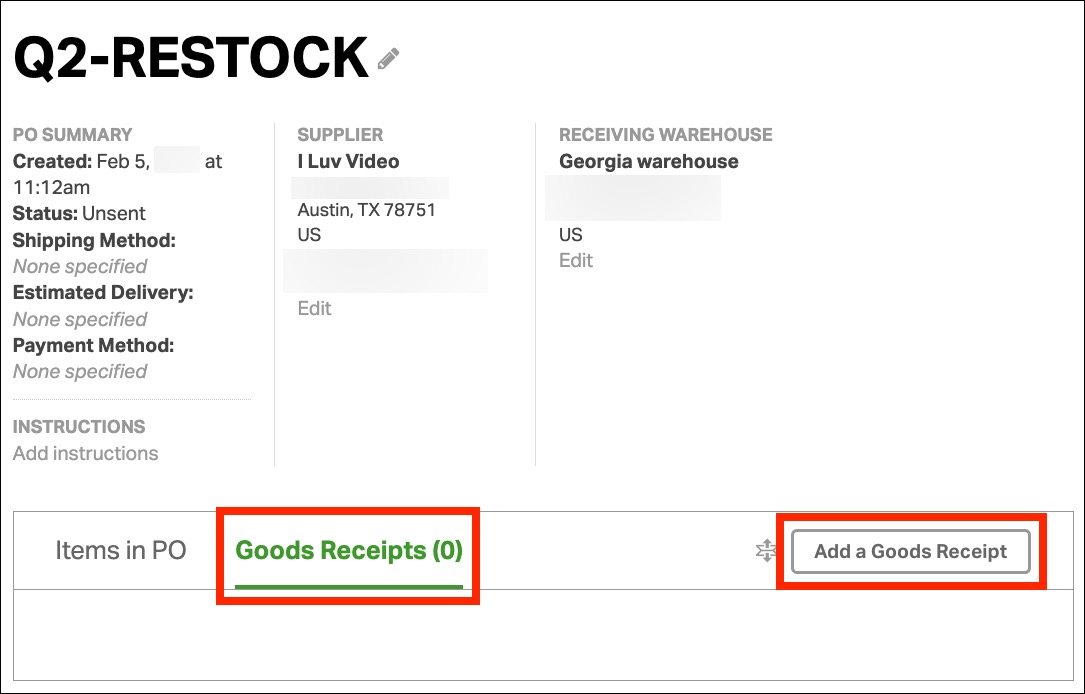Select the Goods Receipts (0) tab

coord(349,551)
